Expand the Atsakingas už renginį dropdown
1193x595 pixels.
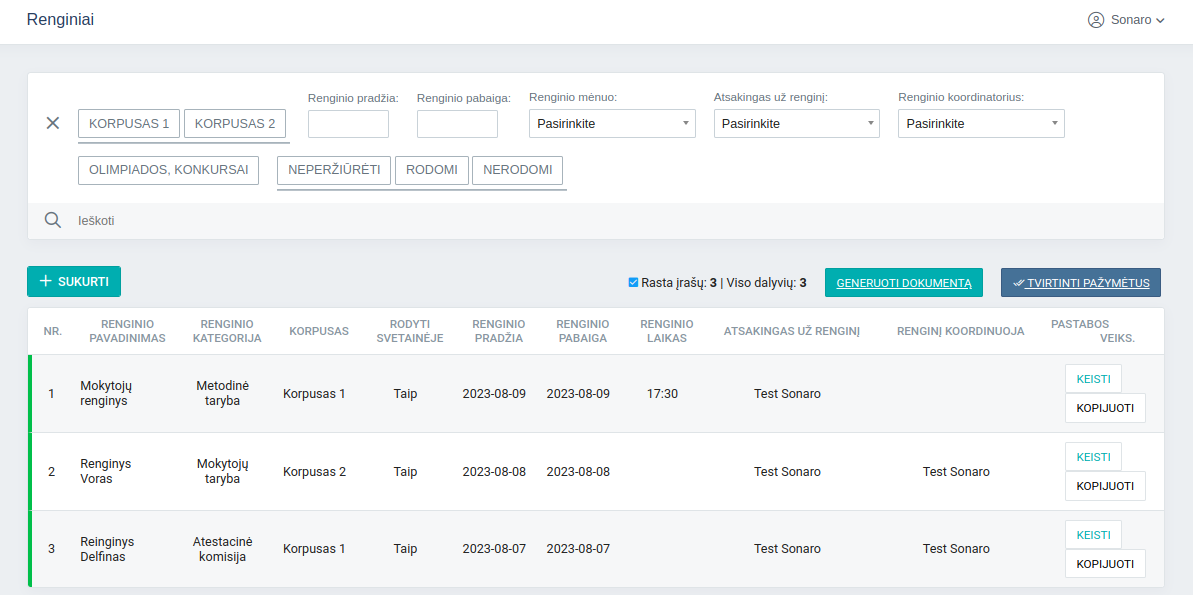[796, 124]
